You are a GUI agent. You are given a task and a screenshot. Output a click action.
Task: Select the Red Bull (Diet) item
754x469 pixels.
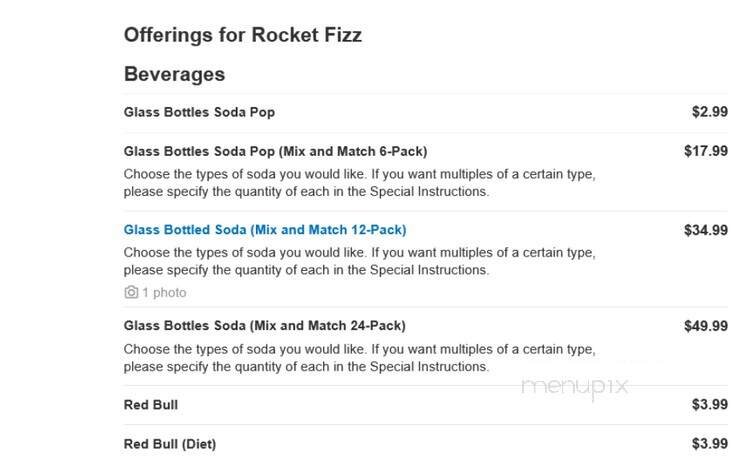tap(169, 444)
